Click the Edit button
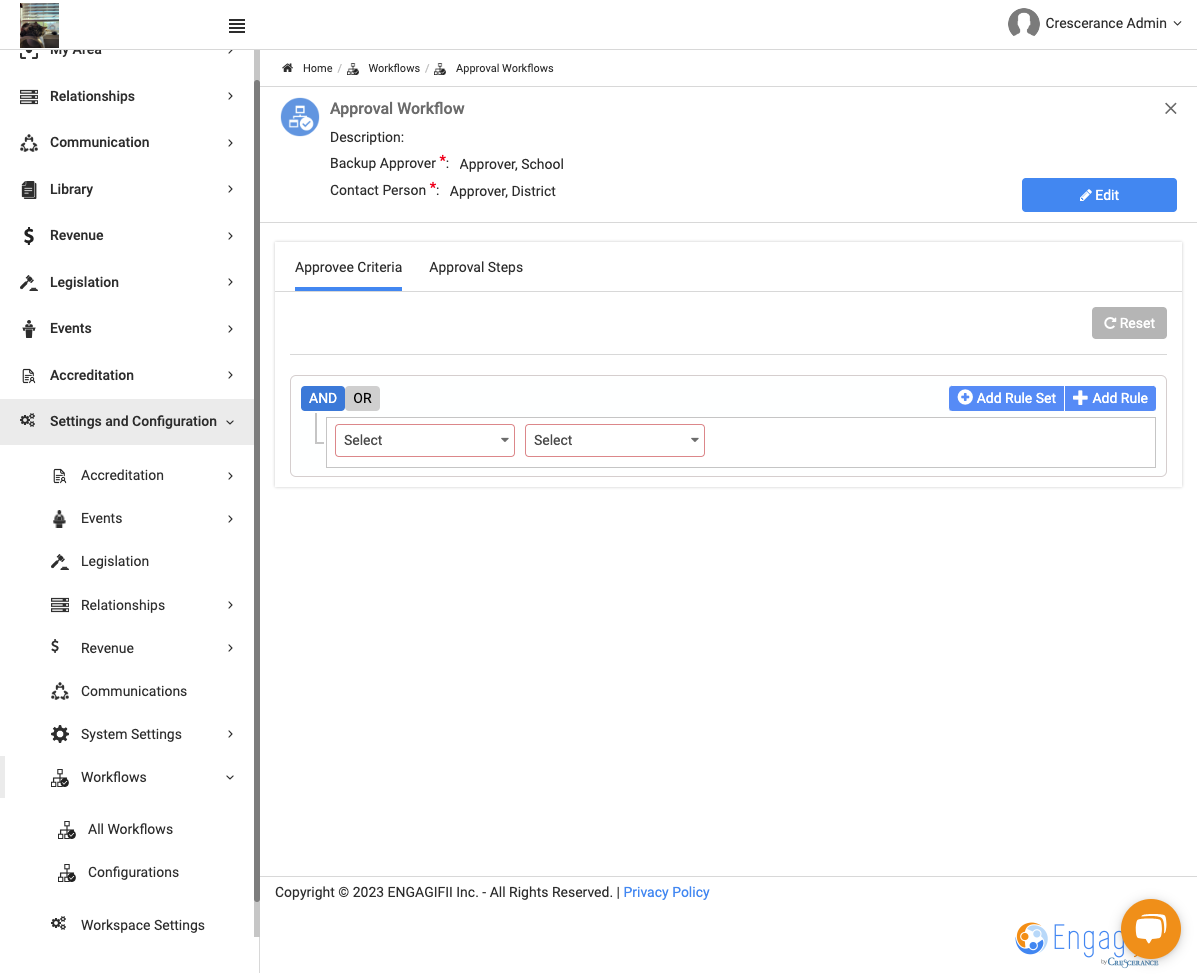Image resolution: width=1197 pixels, height=975 pixels. pyautogui.click(x=1099, y=195)
